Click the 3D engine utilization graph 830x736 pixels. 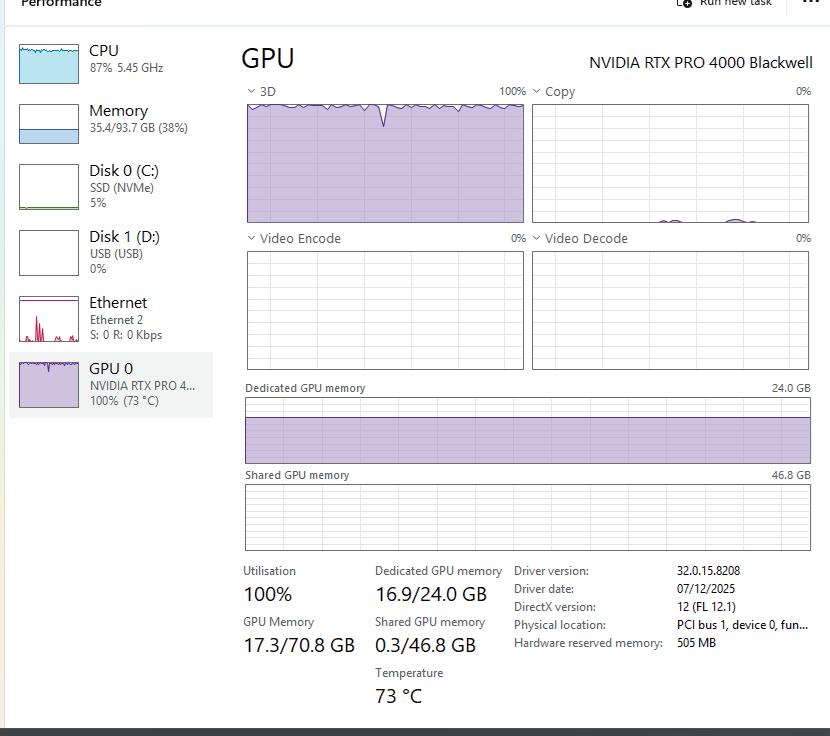385,161
